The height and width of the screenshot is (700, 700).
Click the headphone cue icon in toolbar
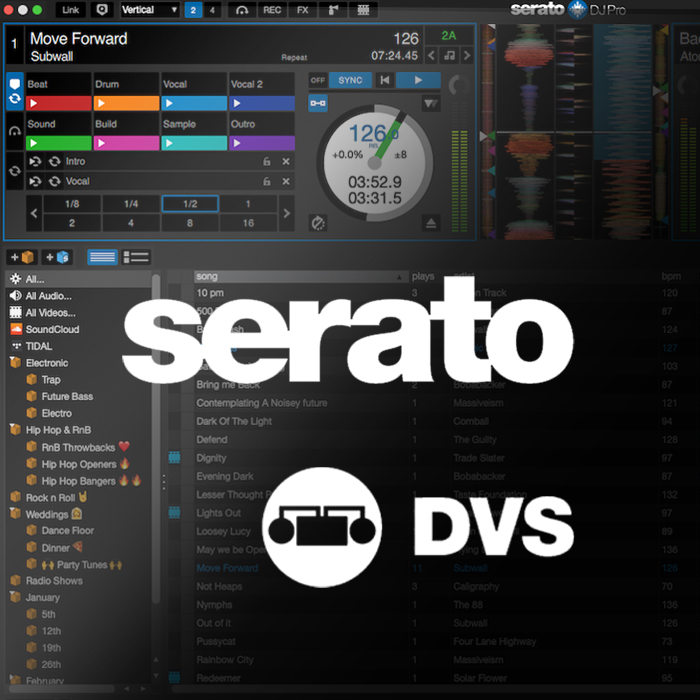pyautogui.click(x=240, y=10)
